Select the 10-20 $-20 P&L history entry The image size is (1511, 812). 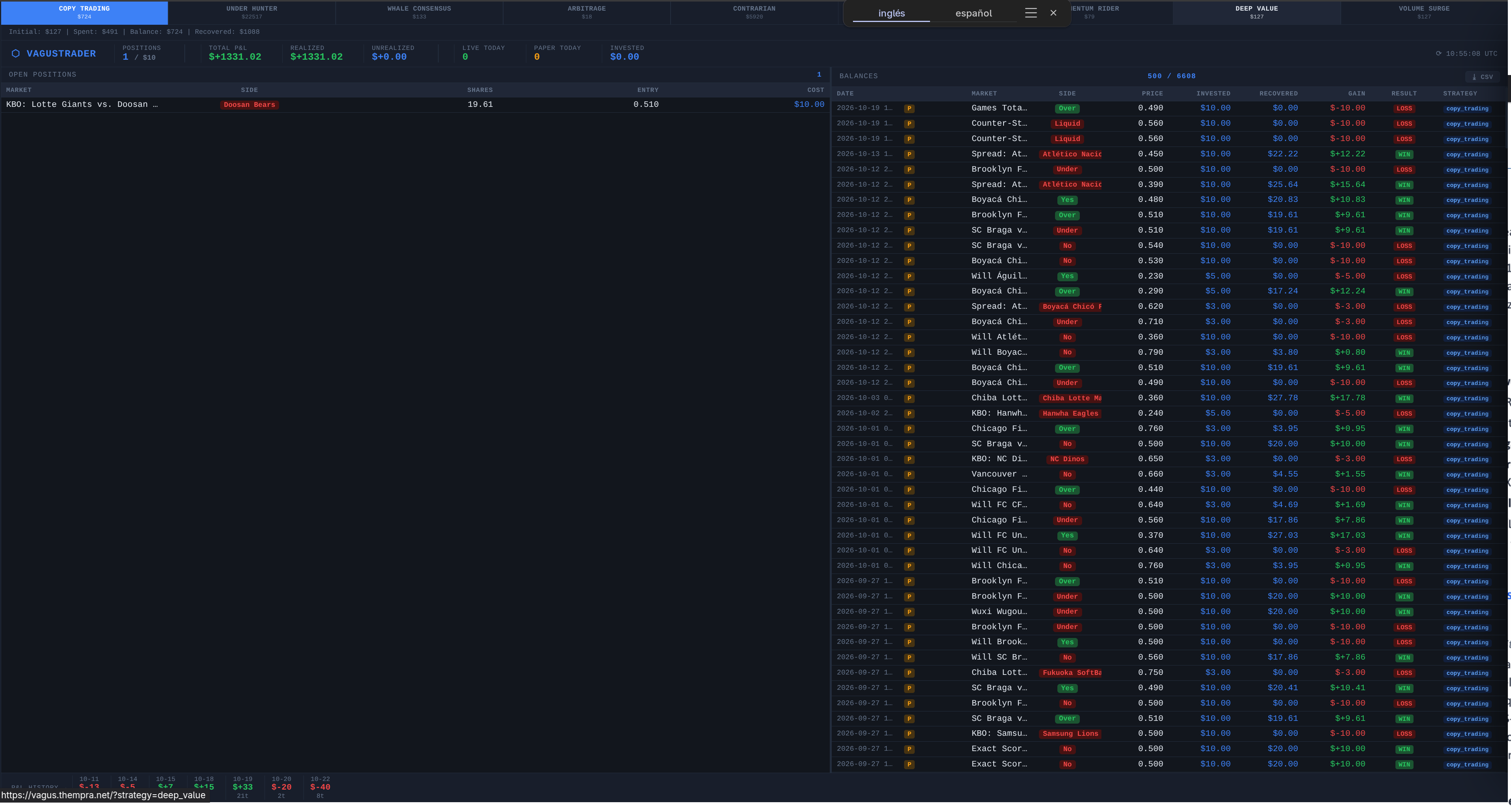[x=281, y=787]
